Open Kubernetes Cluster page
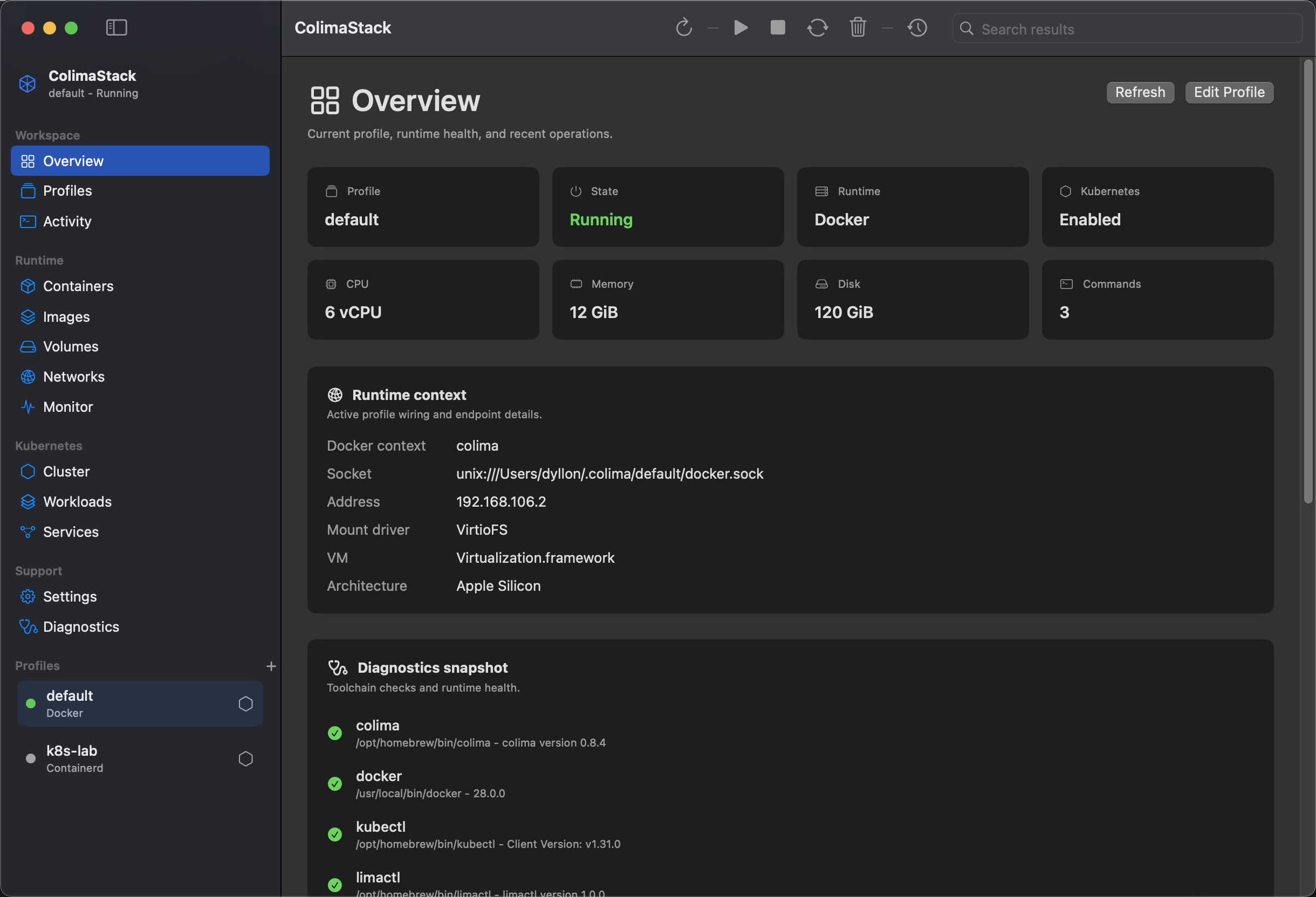Viewport: 1316px width, 897px height. click(x=140, y=472)
